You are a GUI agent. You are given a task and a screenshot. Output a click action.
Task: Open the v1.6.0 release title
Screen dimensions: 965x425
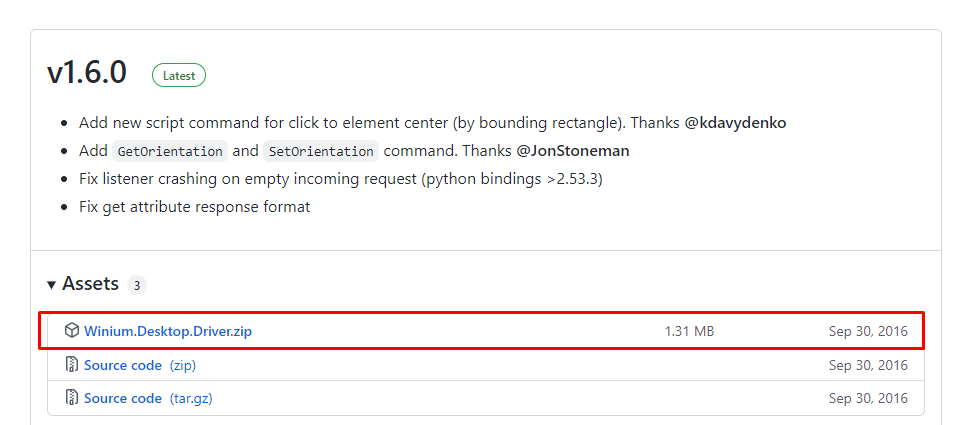pyautogui.click(x=87, y=73)
